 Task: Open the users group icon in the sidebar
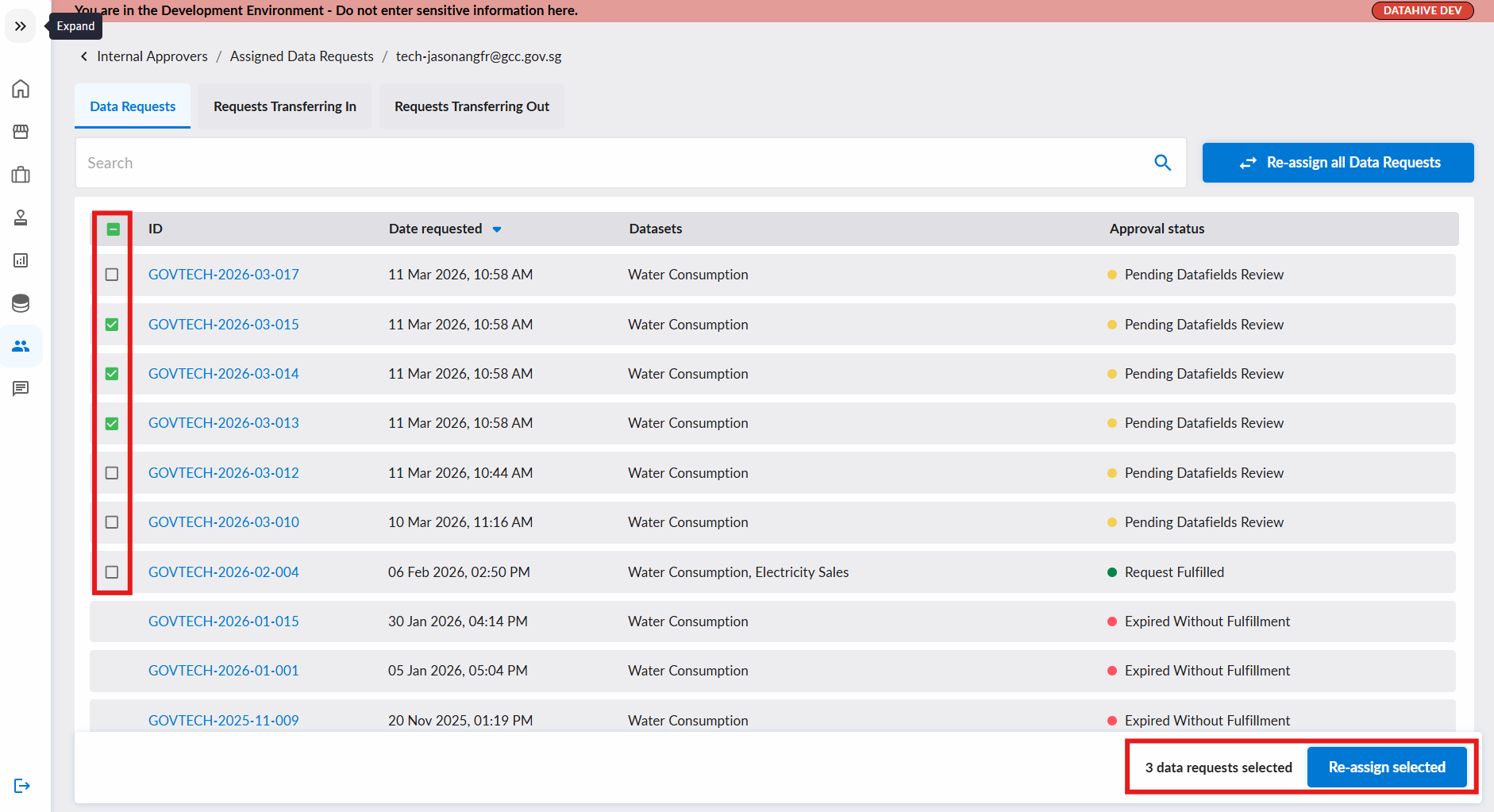pyautogui.click(x=21, y=346)
